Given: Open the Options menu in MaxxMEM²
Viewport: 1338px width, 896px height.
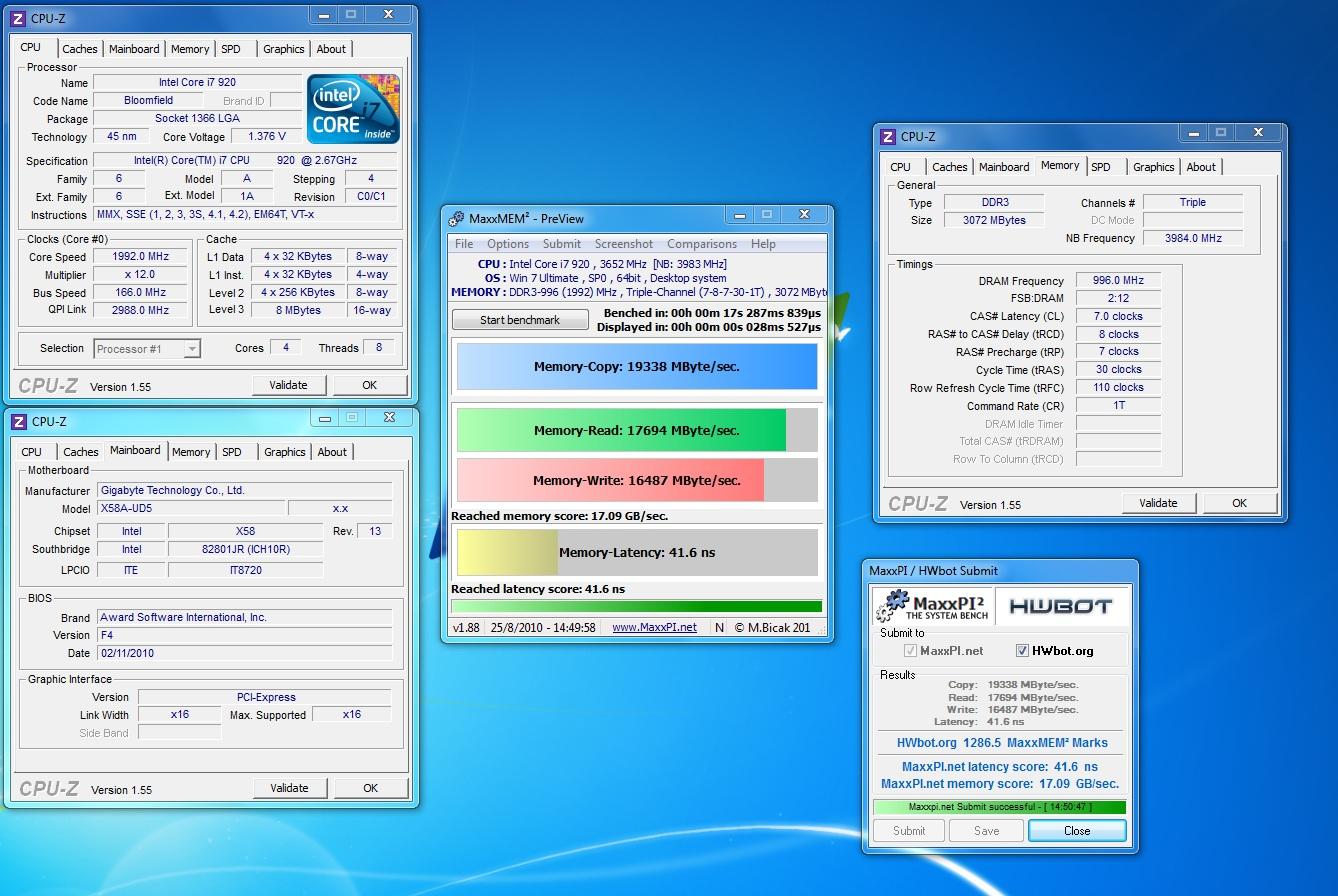Looking at the screenshot, I should coord(508,244).
